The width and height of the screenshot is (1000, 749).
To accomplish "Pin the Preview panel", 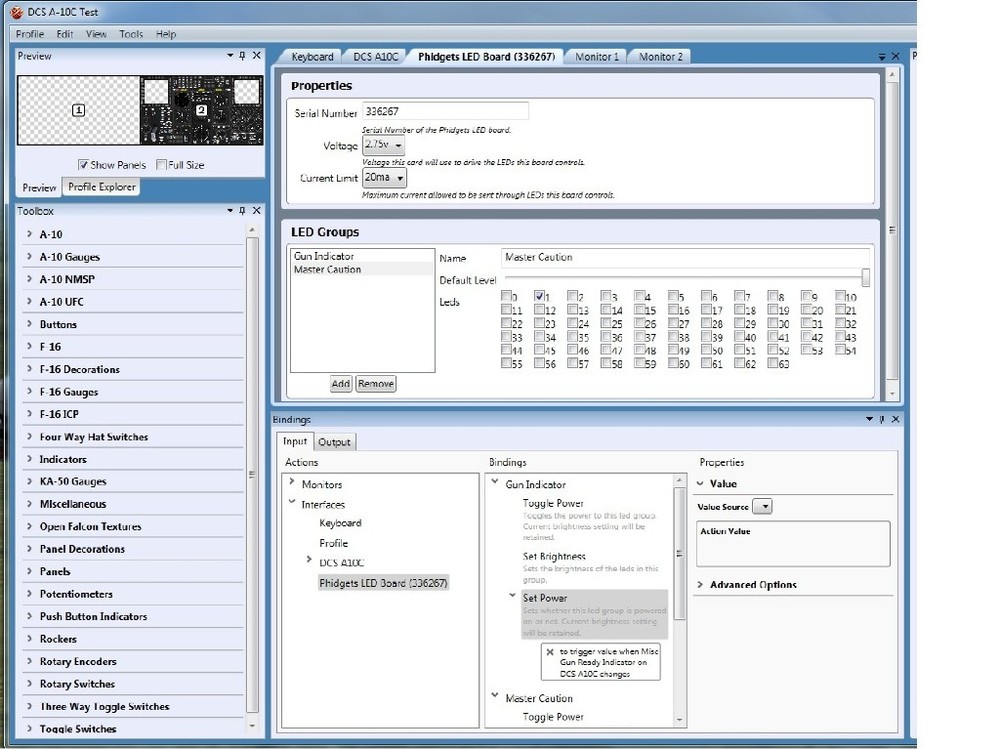I will (x=242, y=56).
